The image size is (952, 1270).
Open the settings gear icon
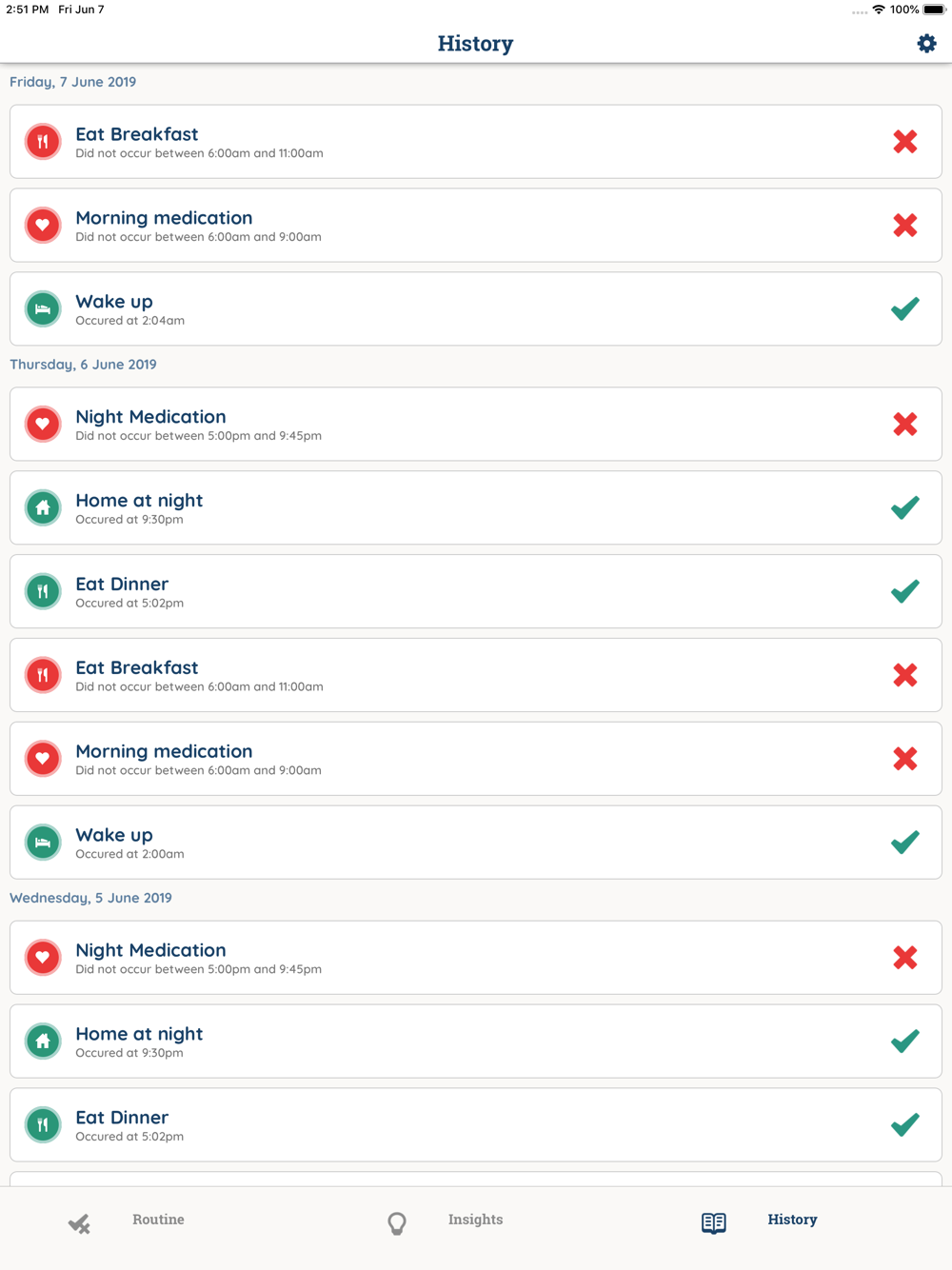click(x=926, y=44)
